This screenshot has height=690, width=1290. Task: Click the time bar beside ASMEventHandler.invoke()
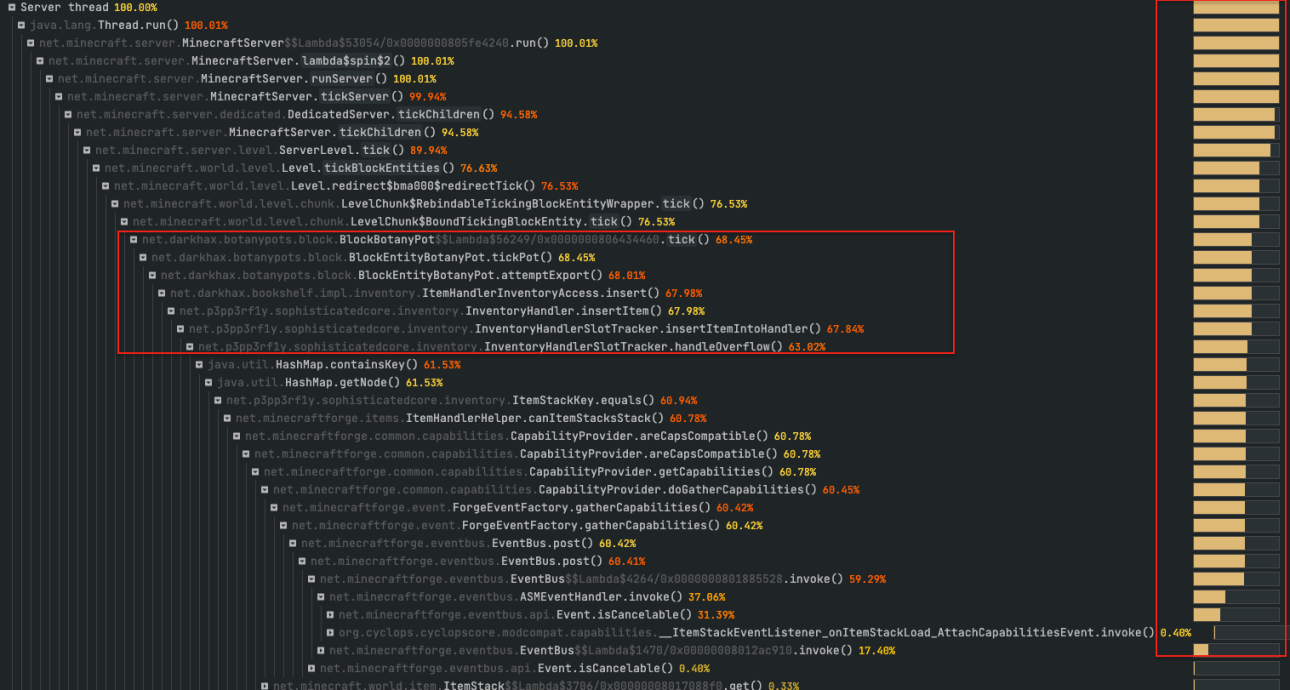1236,597
